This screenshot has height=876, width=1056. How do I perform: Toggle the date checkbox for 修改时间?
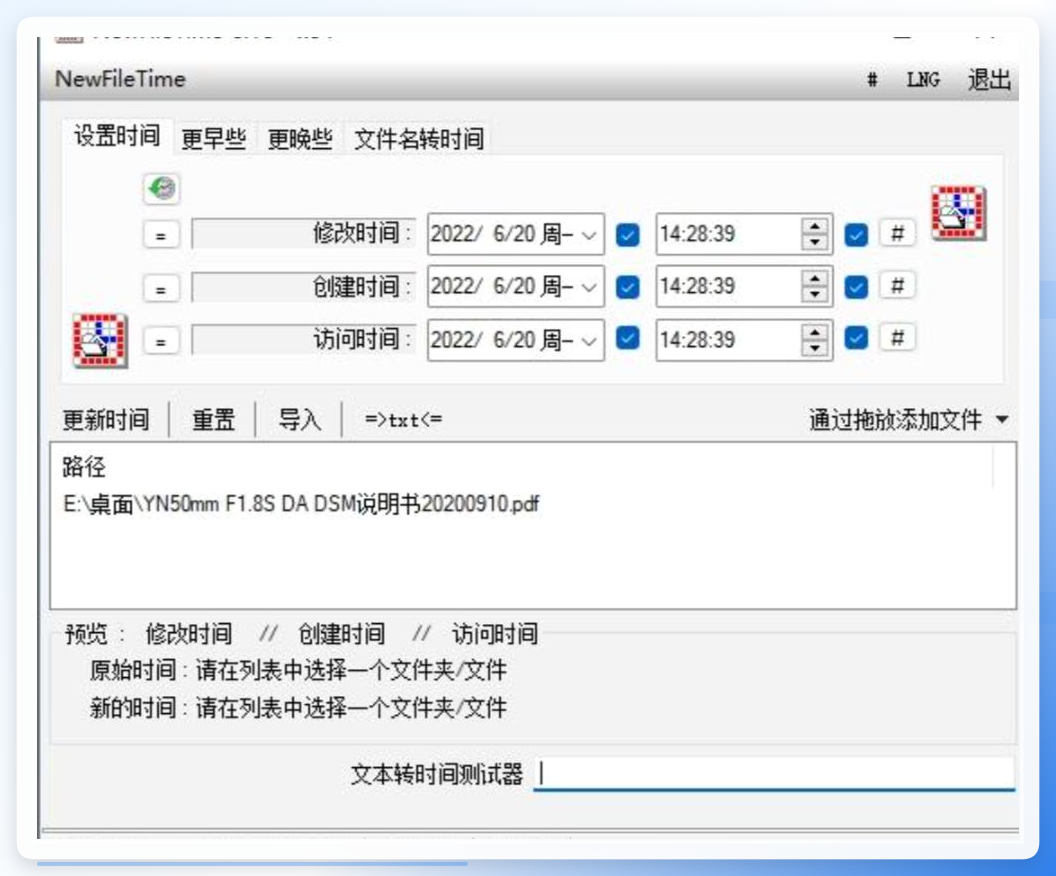click(628, 235)
